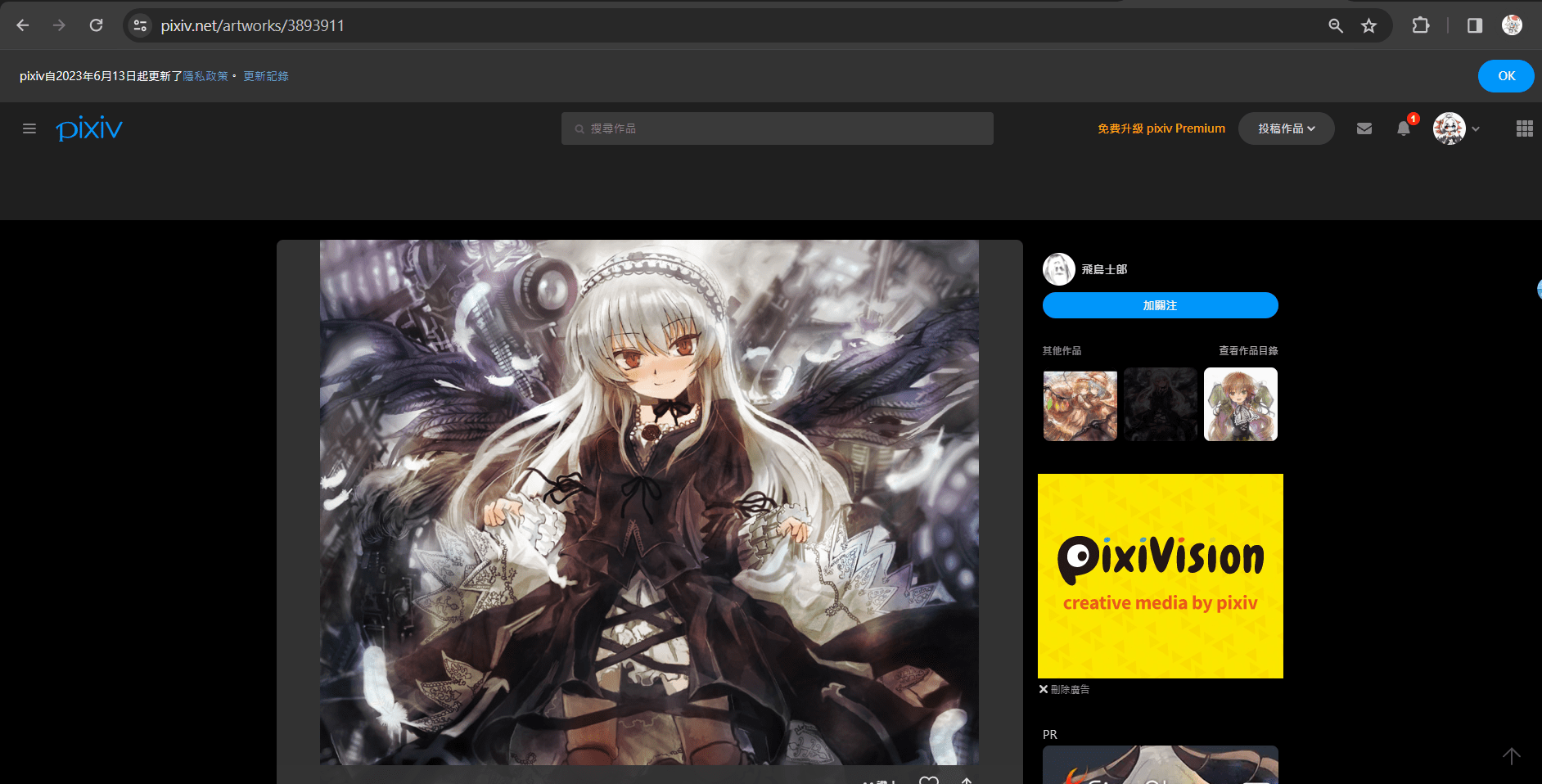Click the main artwork image
This screenshot has width=1542, height=784.
pos(649,502)
